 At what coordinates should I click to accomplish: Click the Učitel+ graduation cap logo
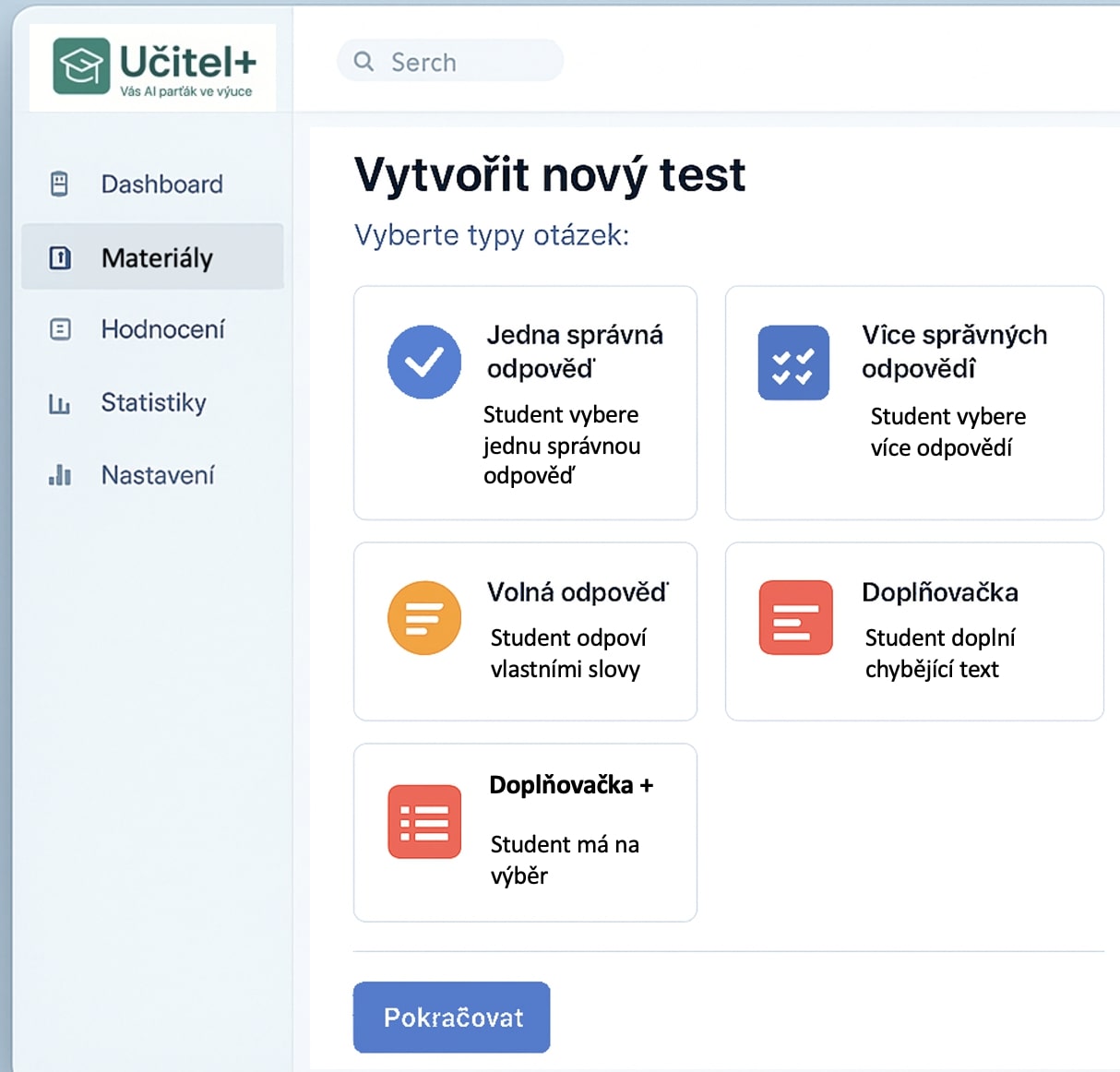tap(82, 66)
